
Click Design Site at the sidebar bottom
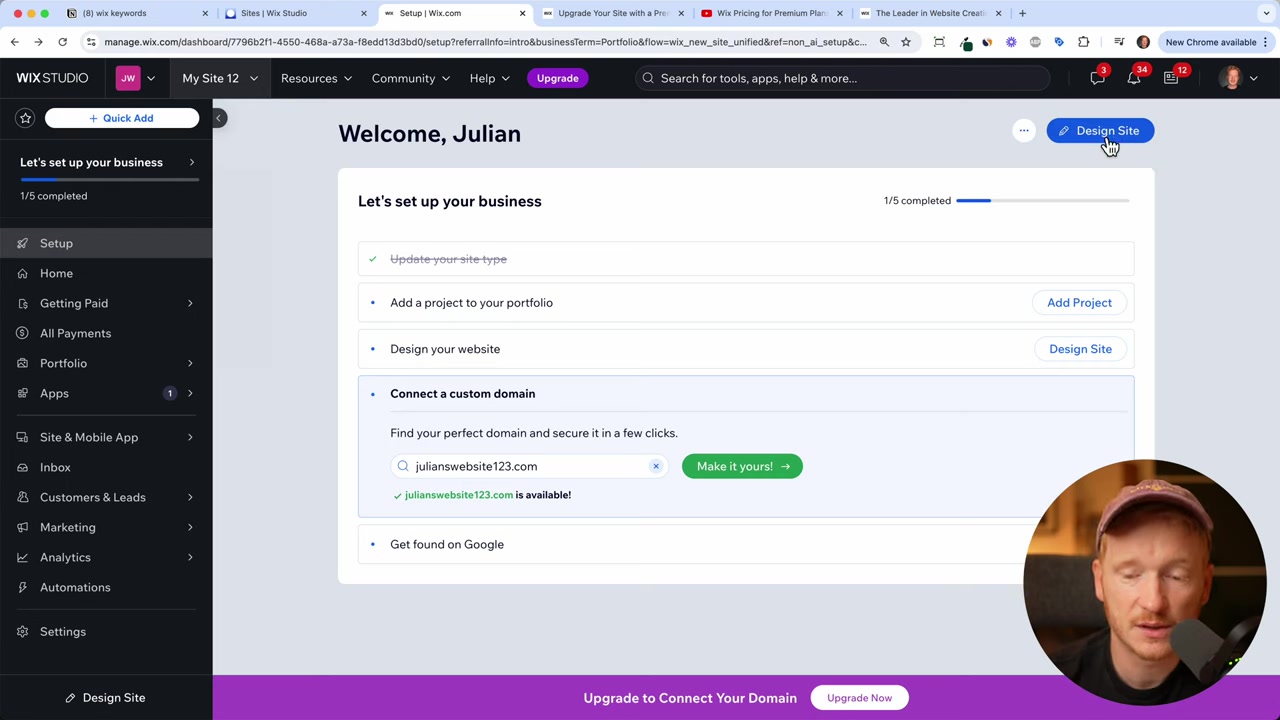[x=105, y=697]
